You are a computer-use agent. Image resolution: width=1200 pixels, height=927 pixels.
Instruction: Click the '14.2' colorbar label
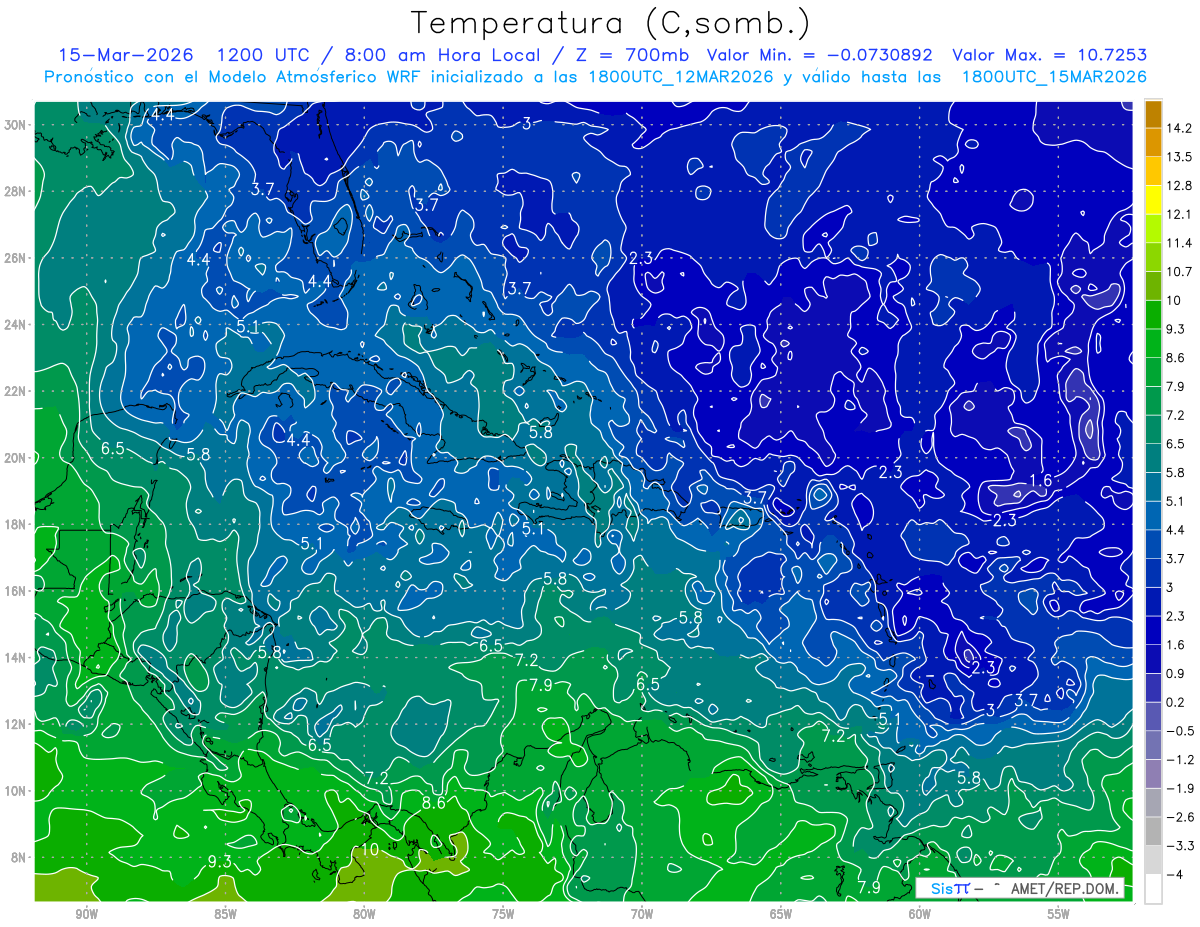coord(1179,128)
